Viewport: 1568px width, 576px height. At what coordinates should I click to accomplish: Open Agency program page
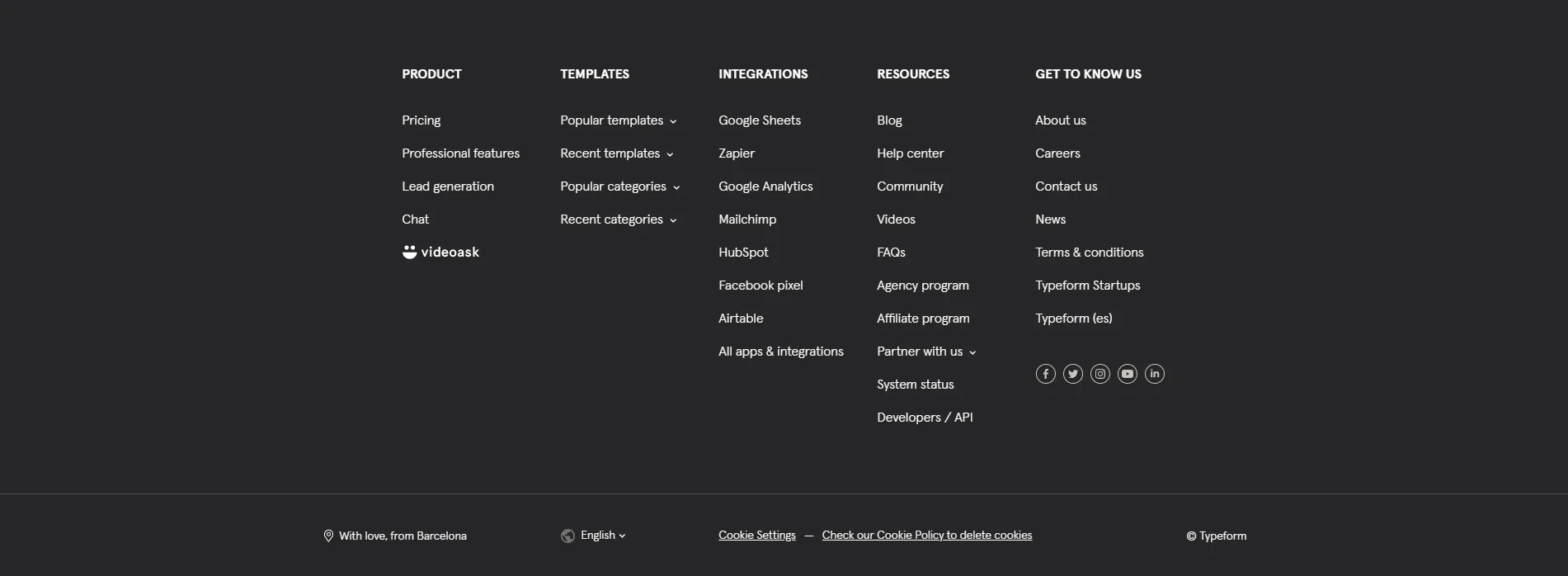click(923, 286)
